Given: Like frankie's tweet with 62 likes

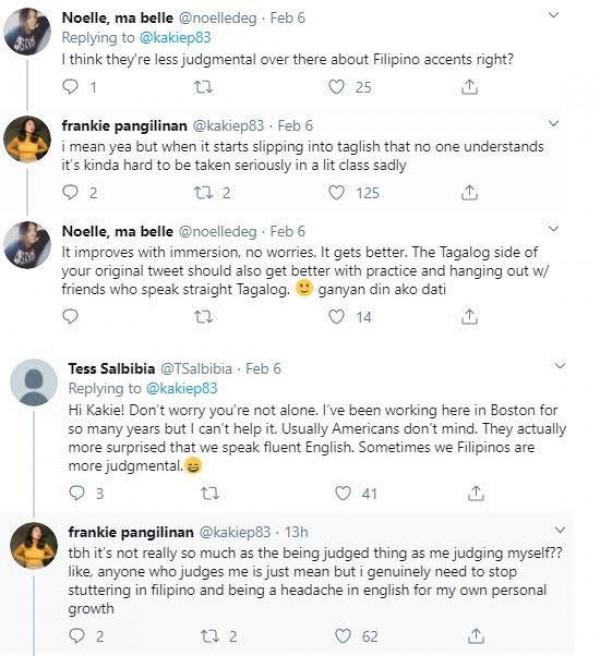Looking at the screenshot, I should click(x=345, y=635).
